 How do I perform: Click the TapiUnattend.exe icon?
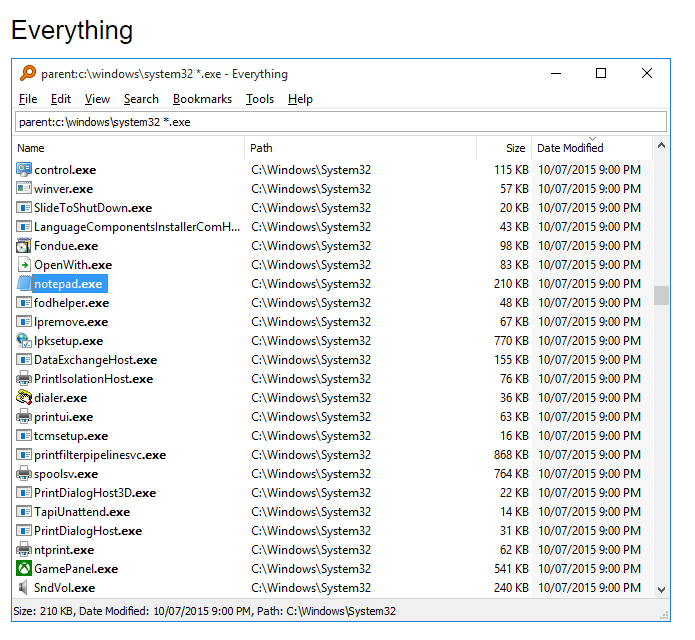click(x=24, y=511)
